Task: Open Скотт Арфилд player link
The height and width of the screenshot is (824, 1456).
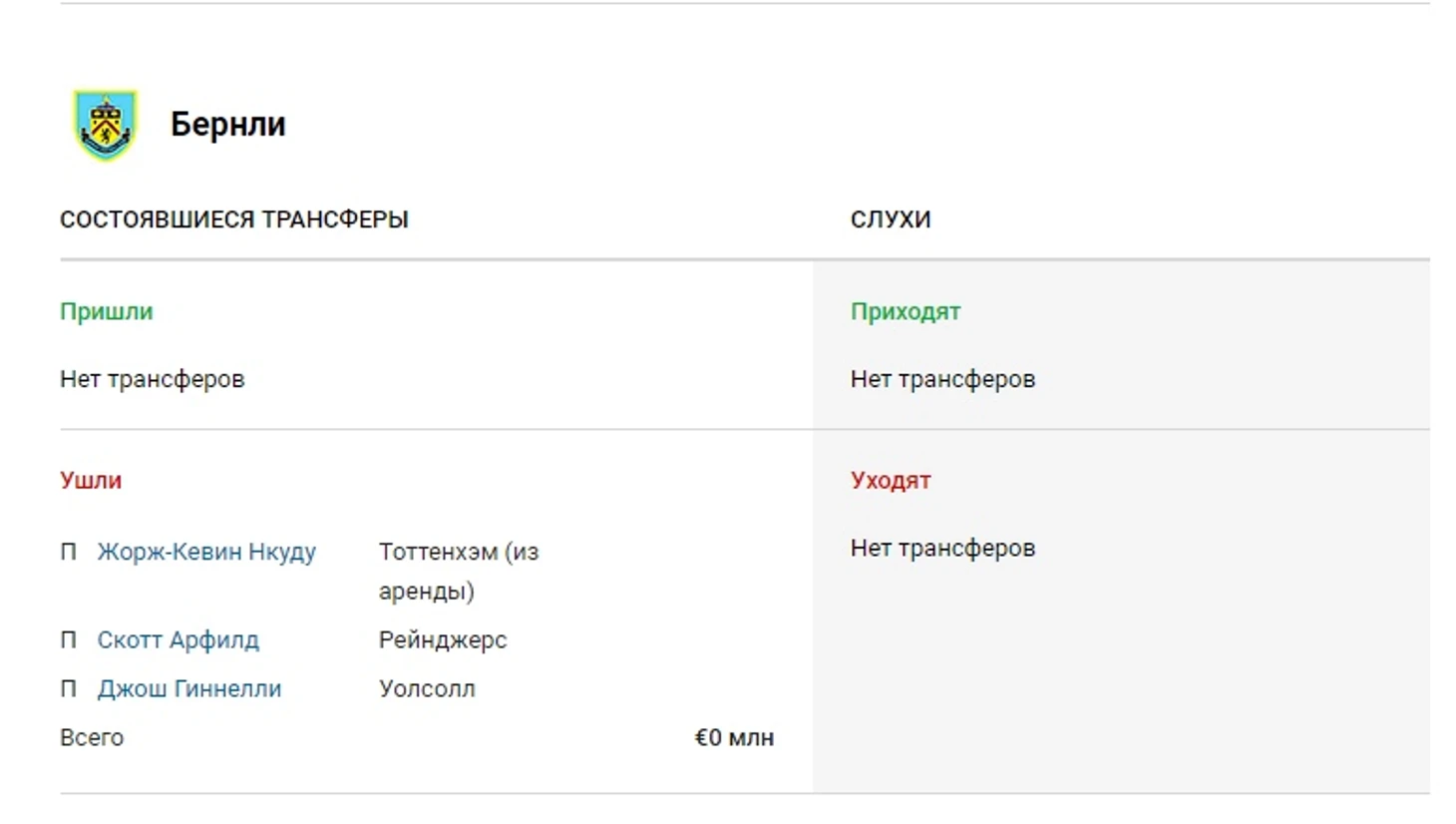Action: (179, 640)
